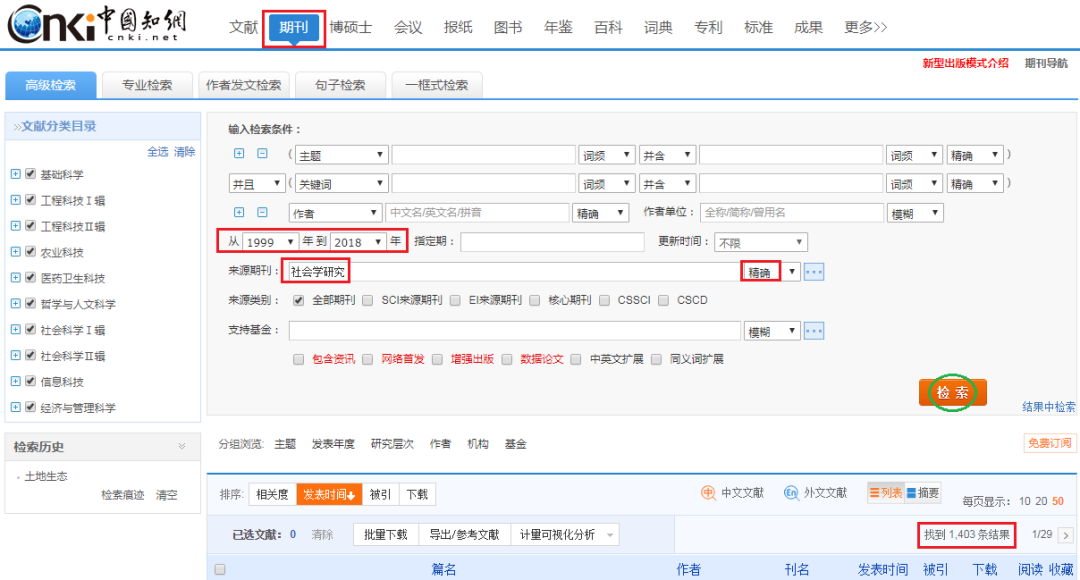Image resolution: width=1080 pixels, height=580 pixels.
Task: Switch results to 列表 list view
Action: [x=885, y=491]
